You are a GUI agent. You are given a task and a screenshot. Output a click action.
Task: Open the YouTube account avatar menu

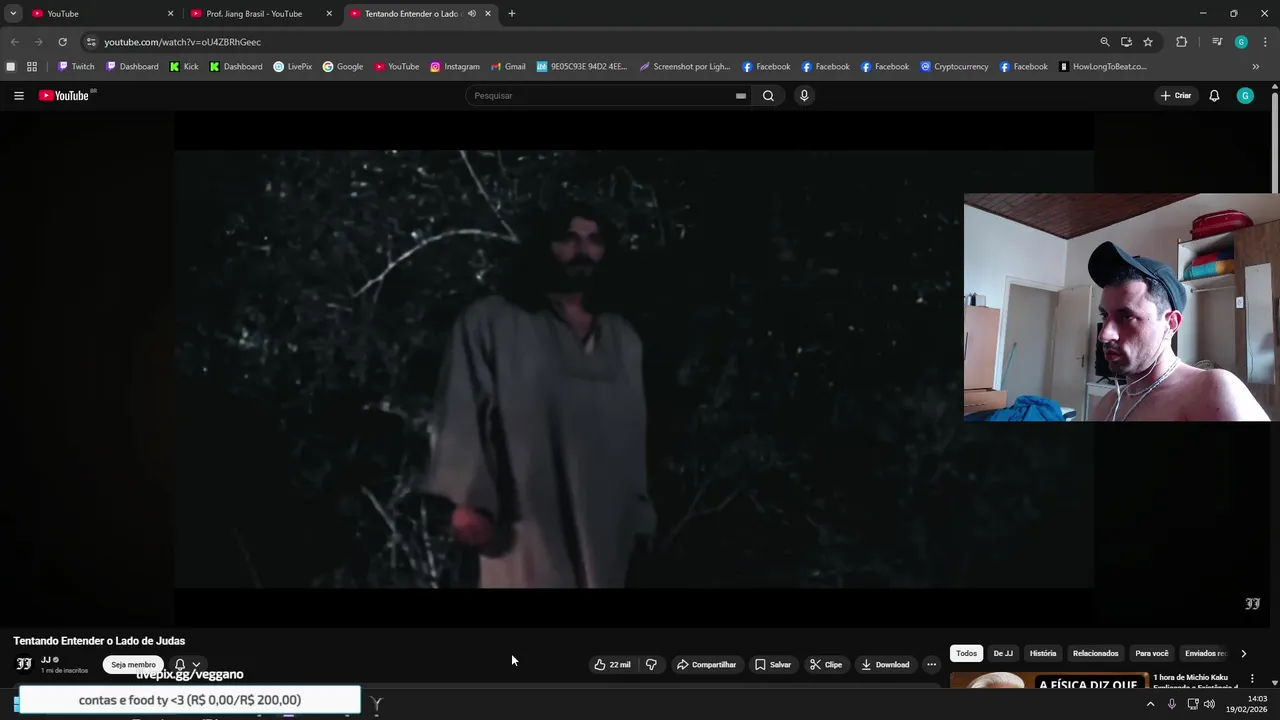point(1245,96)
